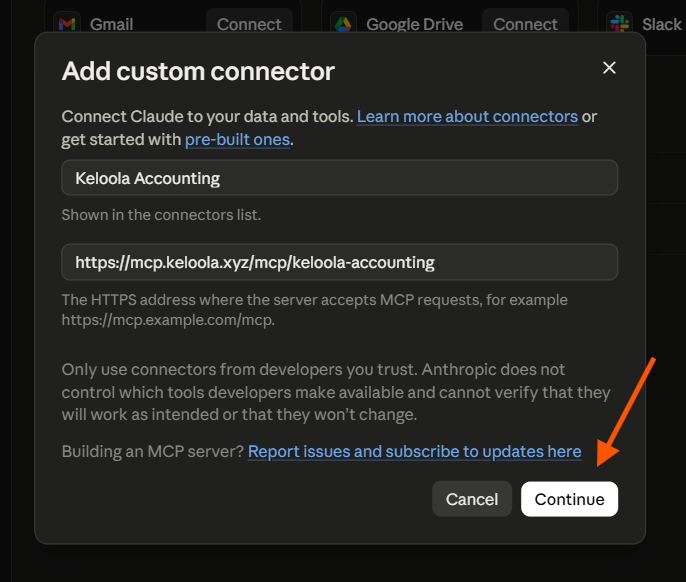Screen dimensions: 686x582
Task: Cancel adding the custom connector
Action: (x=472, y=499)
